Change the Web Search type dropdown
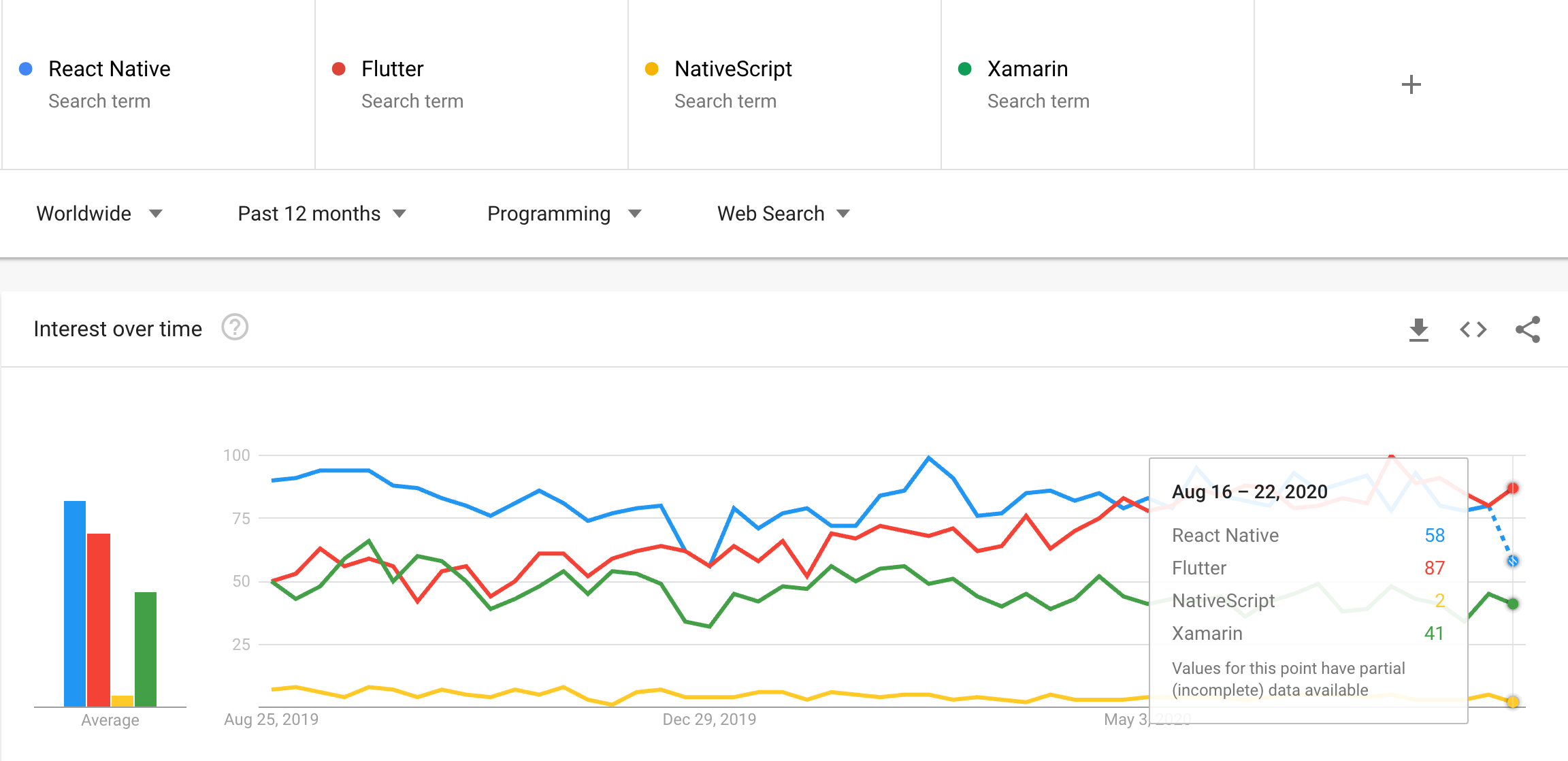This screenshot has height=761, width=1568. click(x=783, y=214)
